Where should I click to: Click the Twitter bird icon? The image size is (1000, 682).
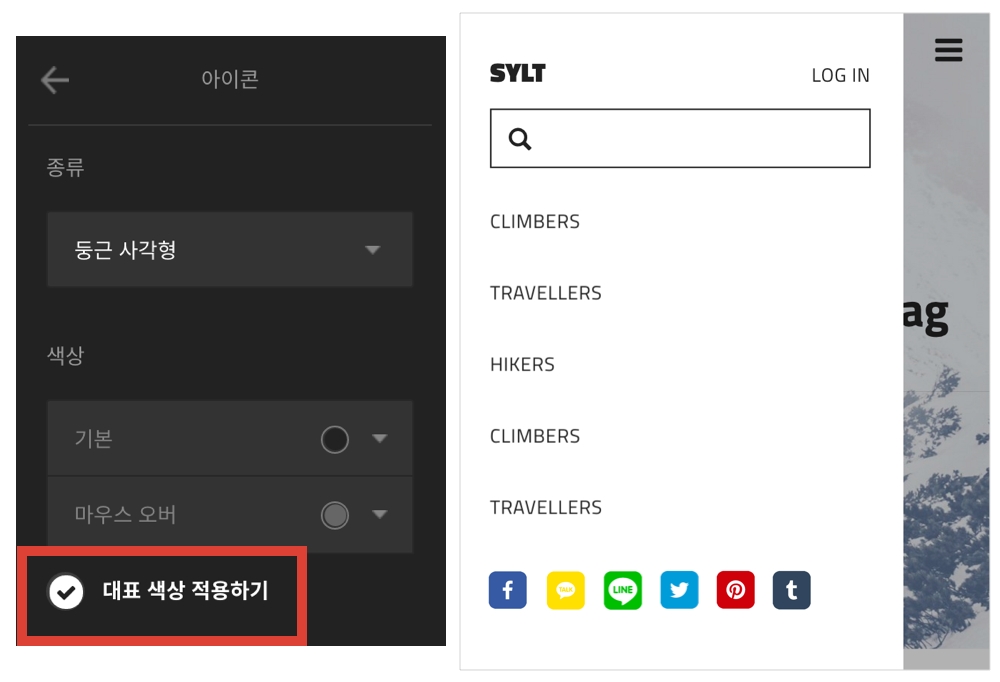coord(679,590)
